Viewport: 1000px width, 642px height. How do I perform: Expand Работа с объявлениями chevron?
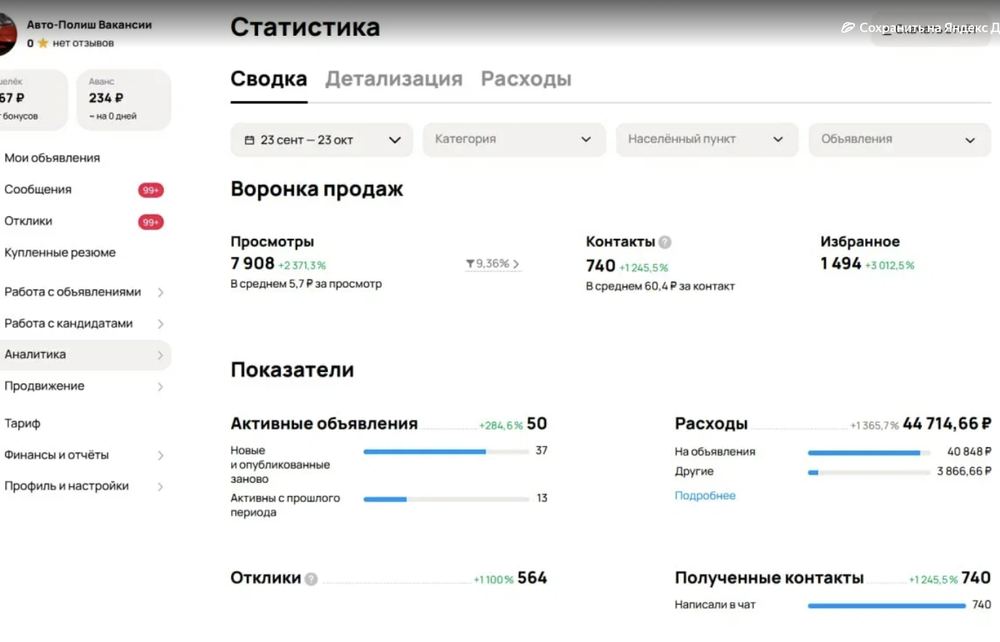161,293
